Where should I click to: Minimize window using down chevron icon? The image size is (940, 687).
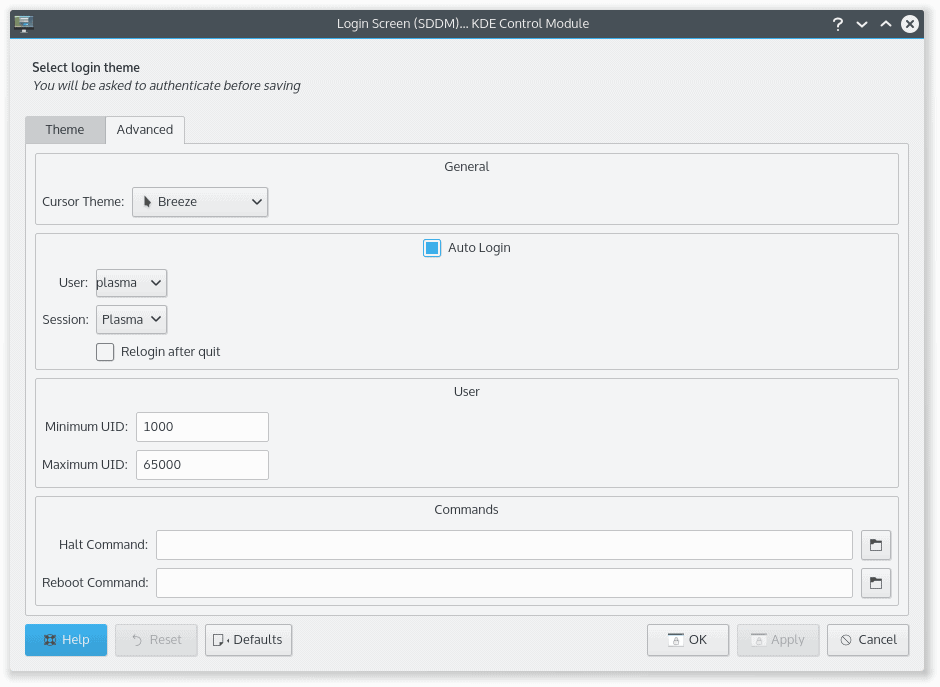click(861, 24)
